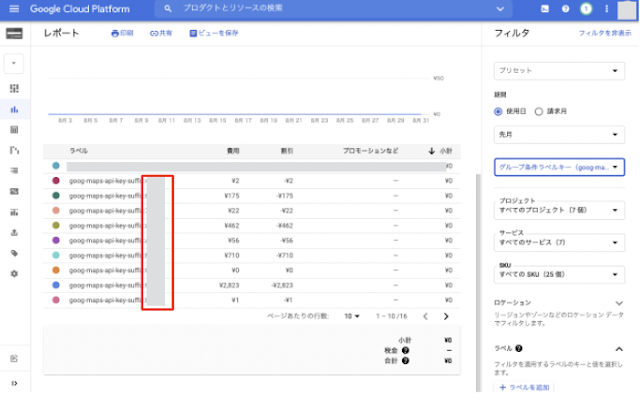The height and width of the screenshot is (410, 640).
Task: Select the Reports bar chart sidebar icon
Action: [14, 109]
